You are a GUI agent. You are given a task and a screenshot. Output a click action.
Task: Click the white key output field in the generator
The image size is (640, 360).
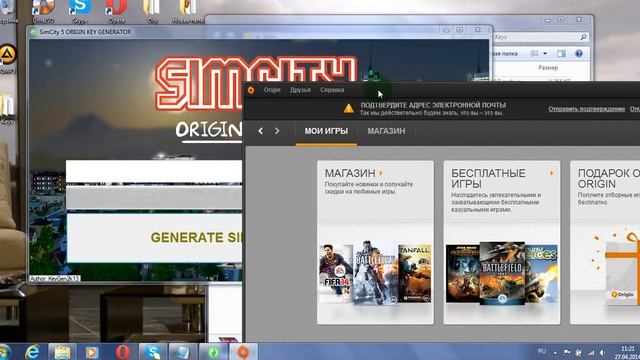155,171
